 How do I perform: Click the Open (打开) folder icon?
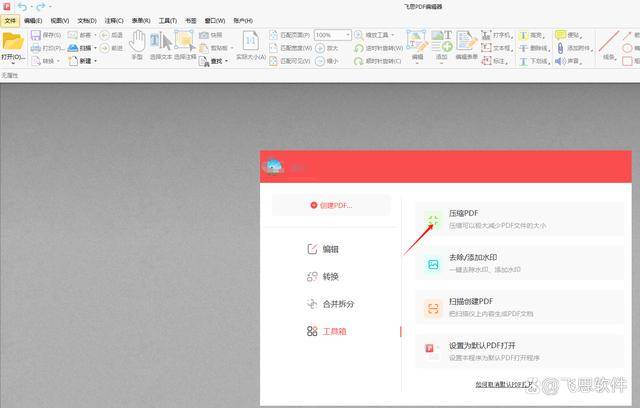[x=13, y=42]
